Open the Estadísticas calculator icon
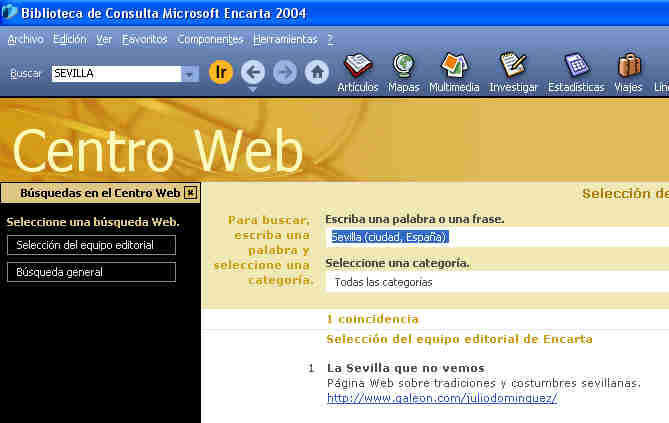Screen dimensions: 669x423 (x=576, y=66)
